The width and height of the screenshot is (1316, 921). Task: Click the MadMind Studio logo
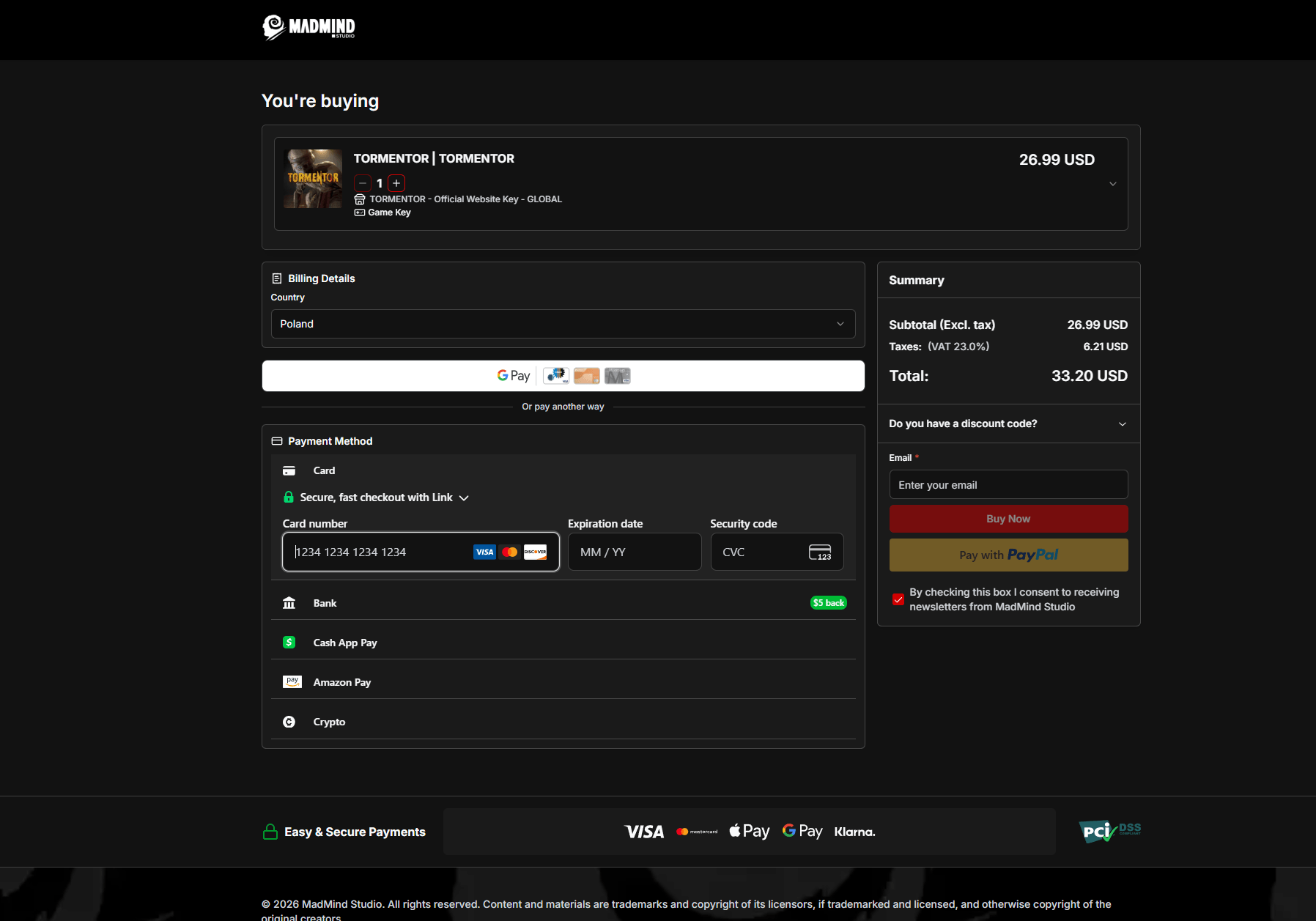click(308, 27)
